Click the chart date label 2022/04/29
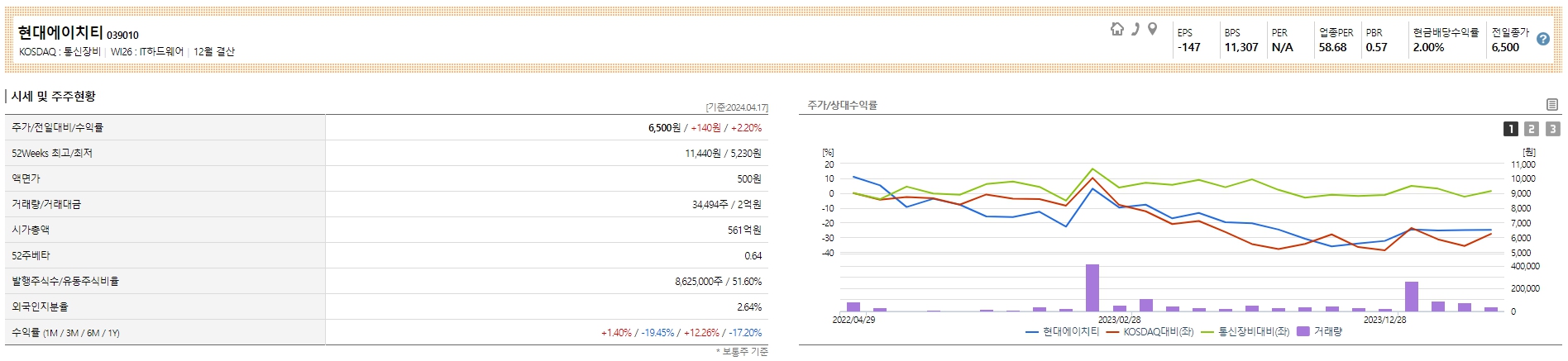Screen dimensions: 1568x361 tap(853, 320)
